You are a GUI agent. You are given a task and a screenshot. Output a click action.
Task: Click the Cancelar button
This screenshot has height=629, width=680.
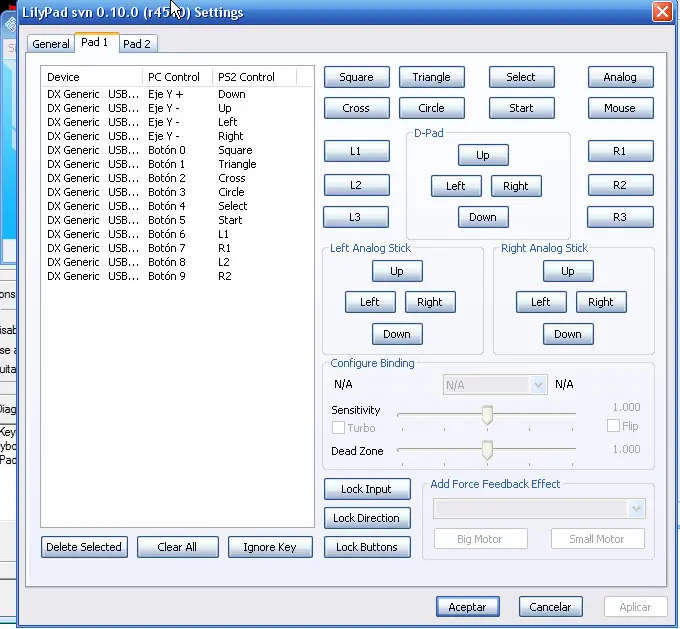pyautogui.click(x=551, y=606)
